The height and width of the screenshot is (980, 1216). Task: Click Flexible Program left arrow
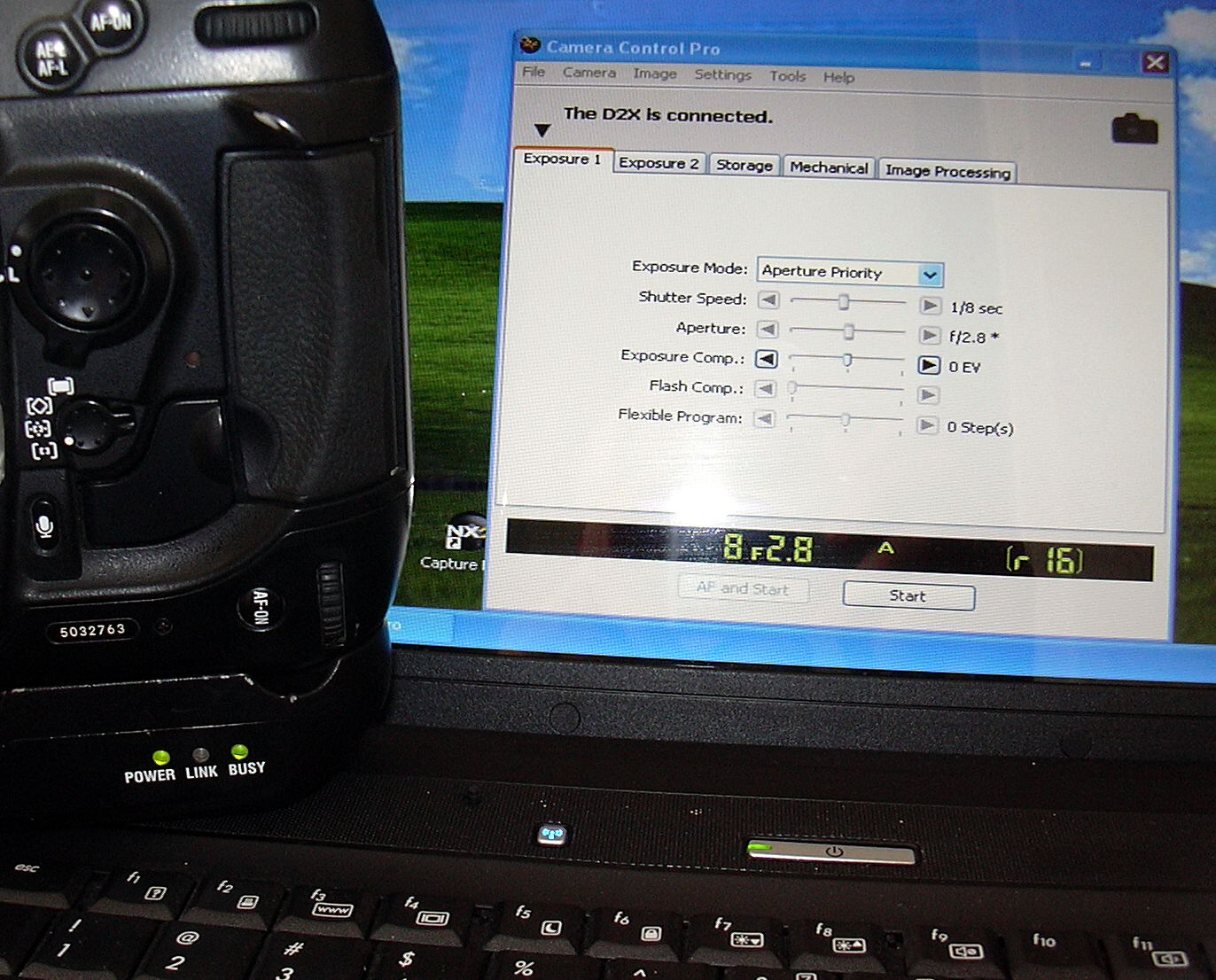coord(764,418)
